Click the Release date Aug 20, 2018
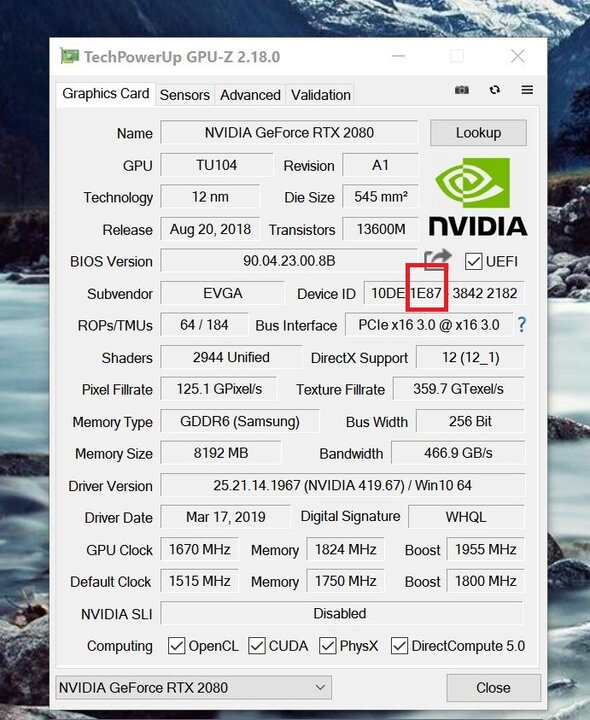Viewport: 590px width, 720px height. 210,229
